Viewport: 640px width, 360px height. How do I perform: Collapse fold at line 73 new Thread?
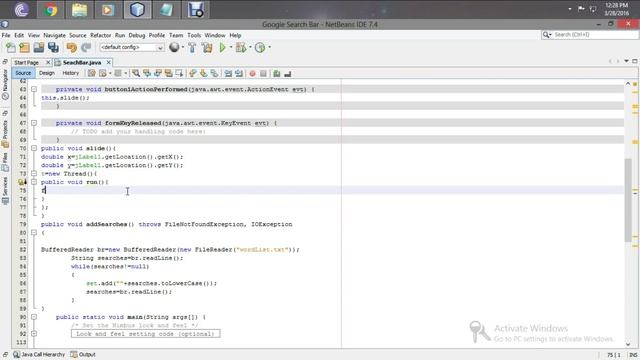[34, 173]
